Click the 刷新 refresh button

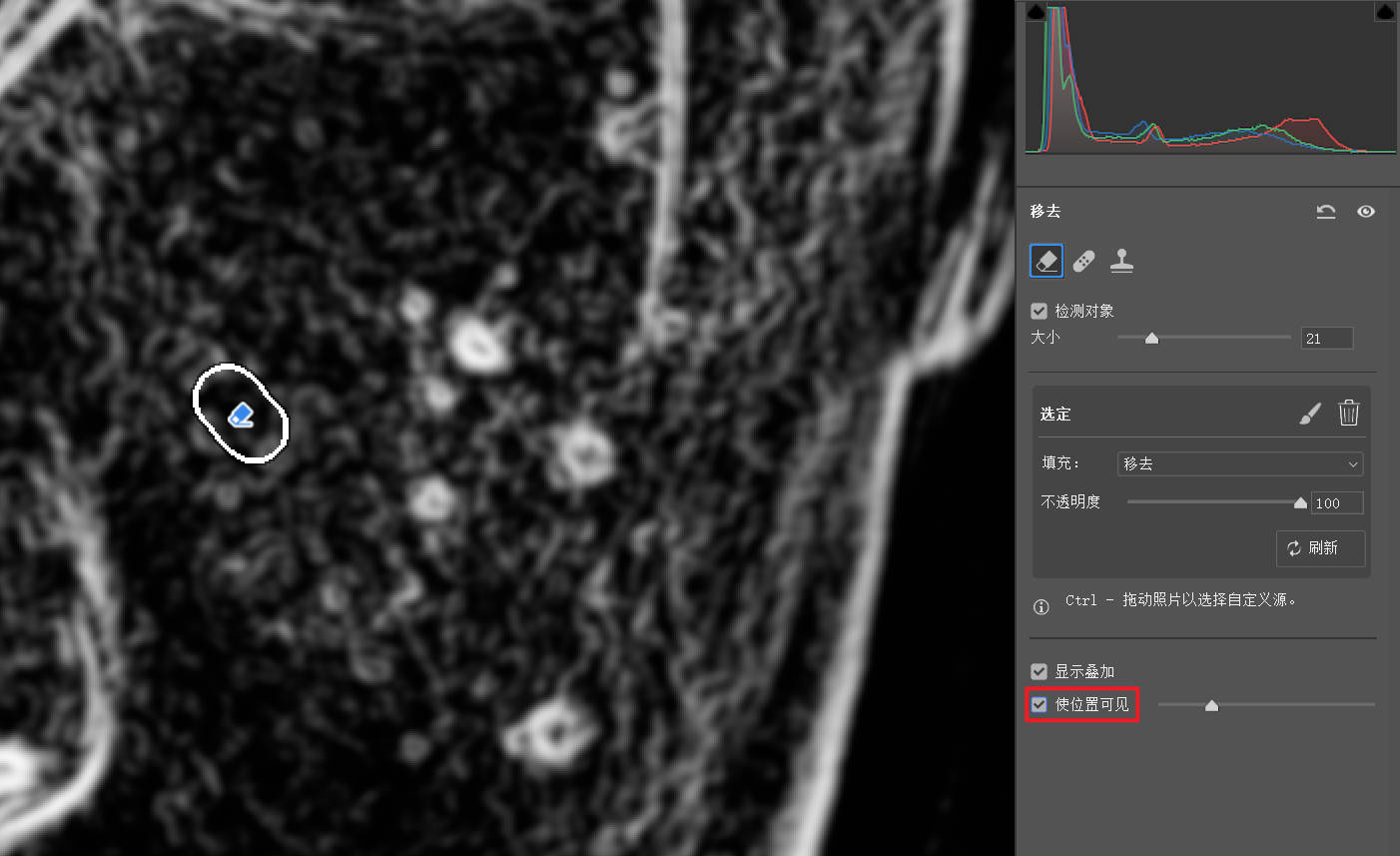[x=1320, y=548]
